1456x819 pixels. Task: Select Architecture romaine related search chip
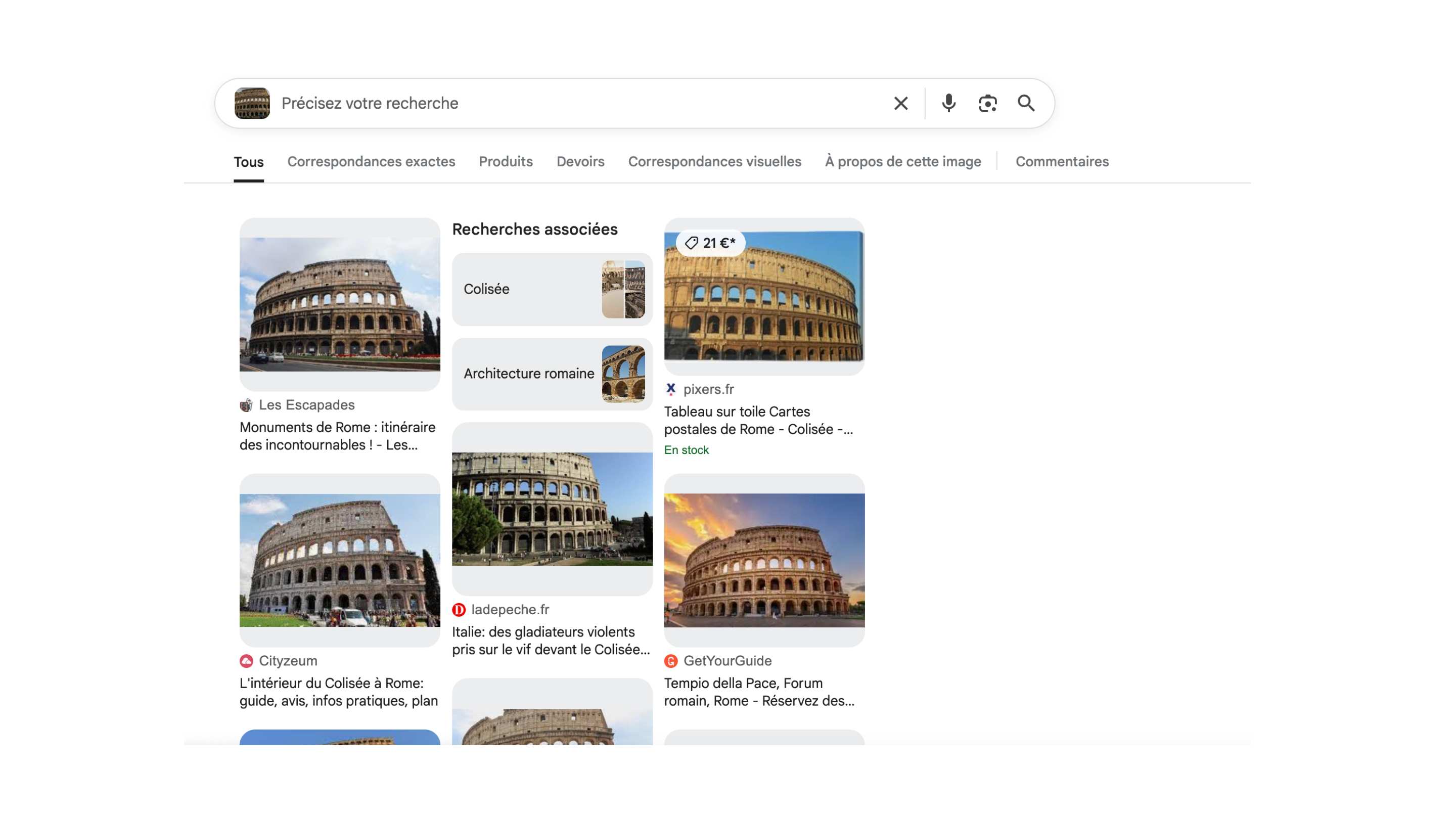coord(552,374)
